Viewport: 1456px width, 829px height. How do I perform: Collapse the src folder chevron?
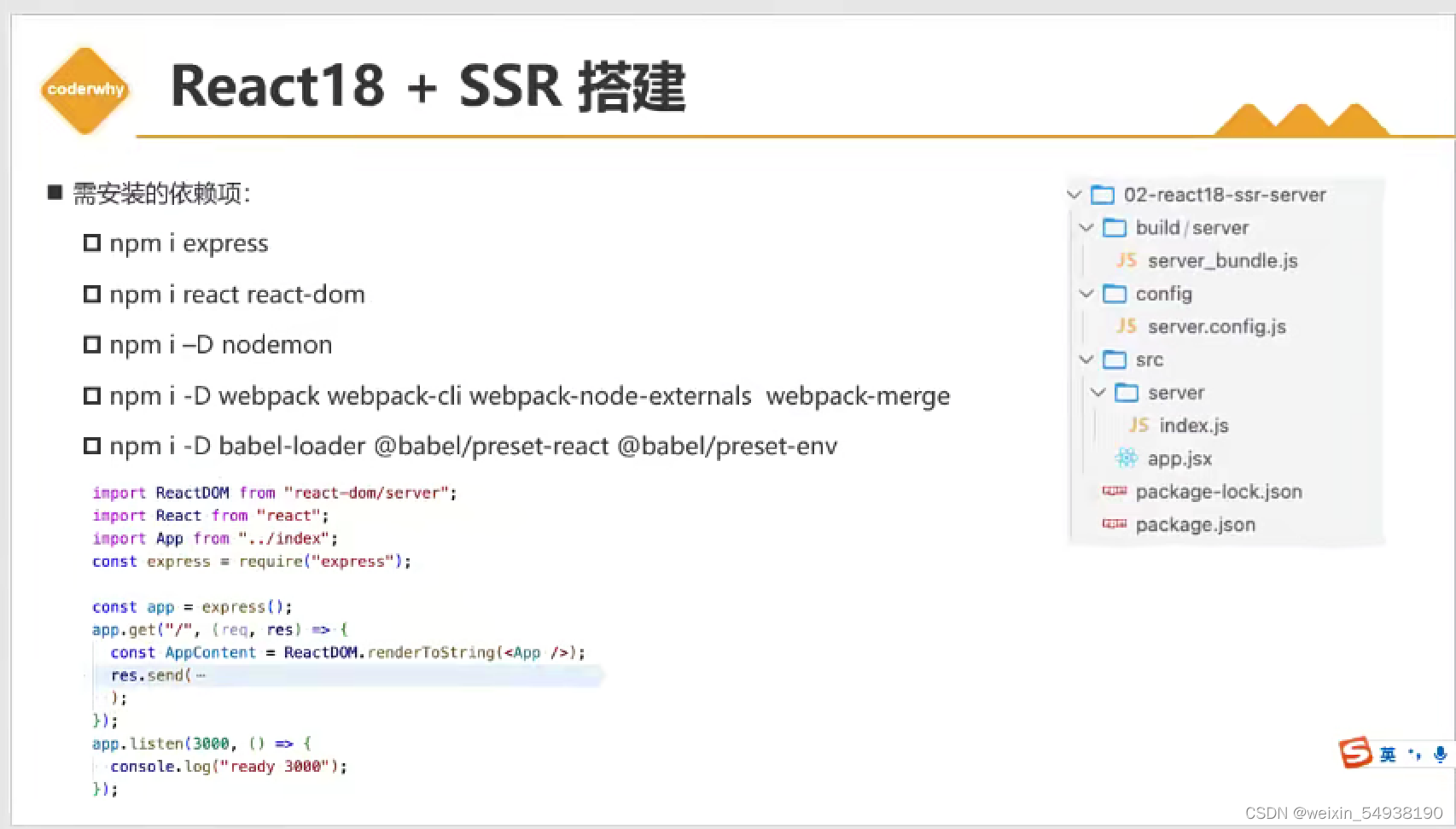click(x=1086, y=359)
